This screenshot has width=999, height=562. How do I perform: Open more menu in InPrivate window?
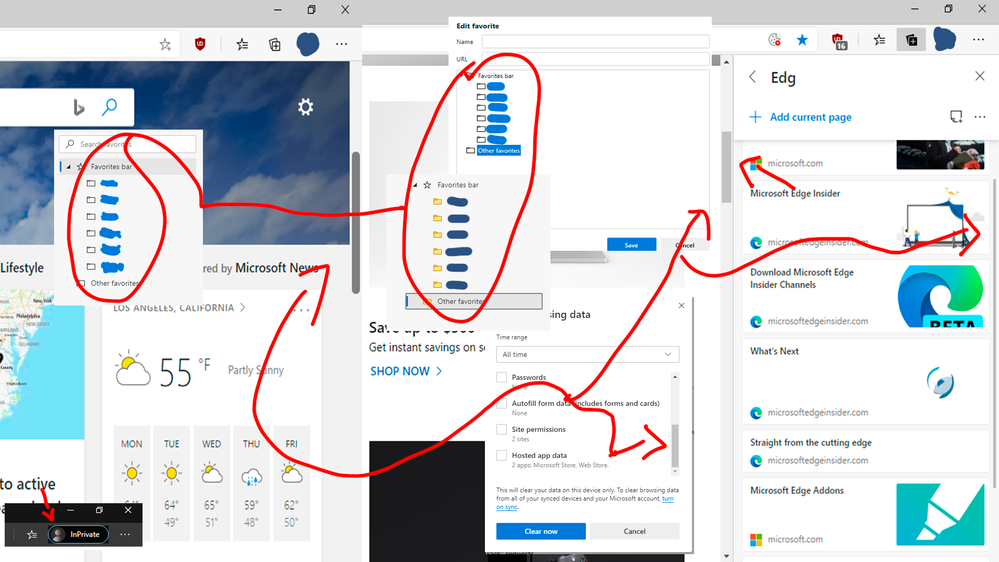[x=125, y=535]
